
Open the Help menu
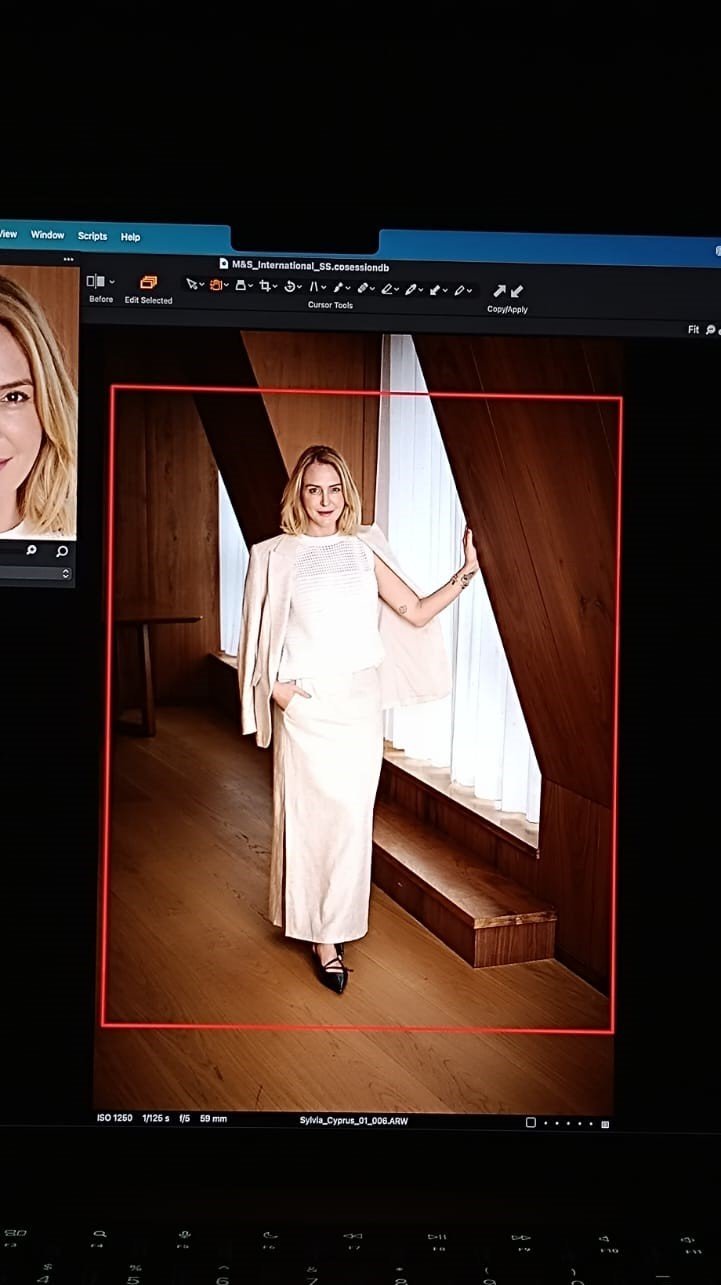[x=130, y=237]
